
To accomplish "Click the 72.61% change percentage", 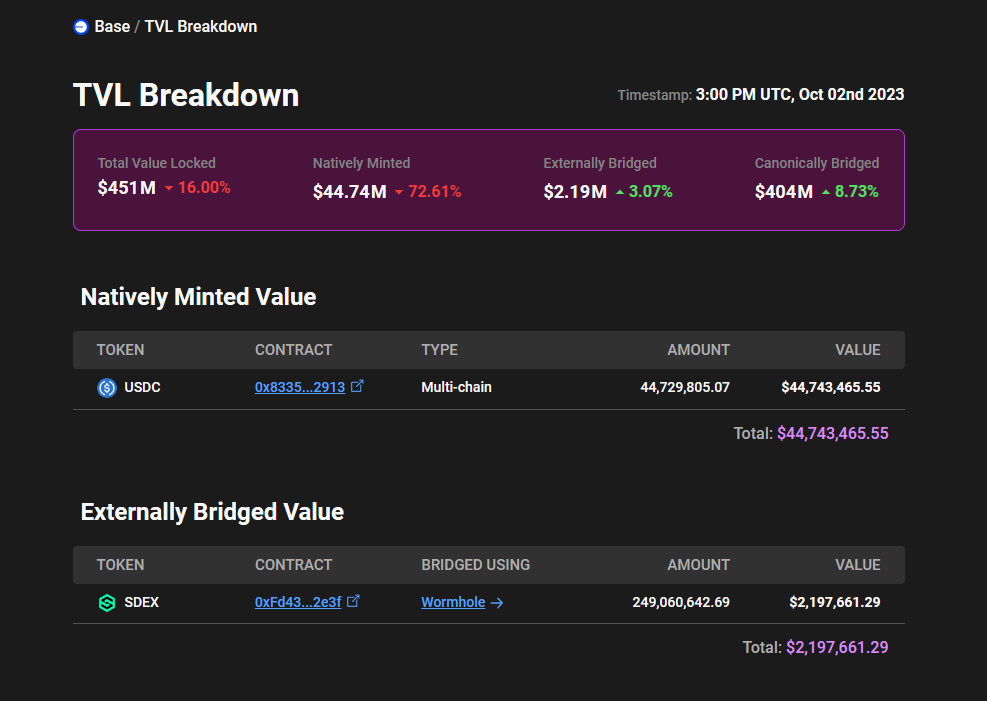I will (435, 191).
